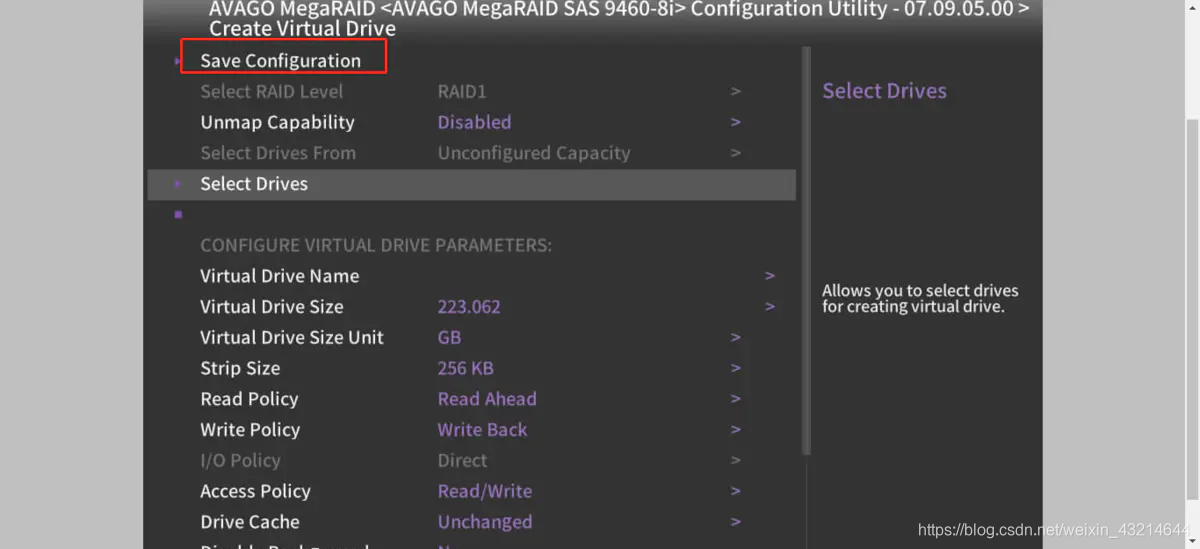Screen dimensions: 1200x549
Task: Expand the chevron on the RAID Level row
Action: 736,92
